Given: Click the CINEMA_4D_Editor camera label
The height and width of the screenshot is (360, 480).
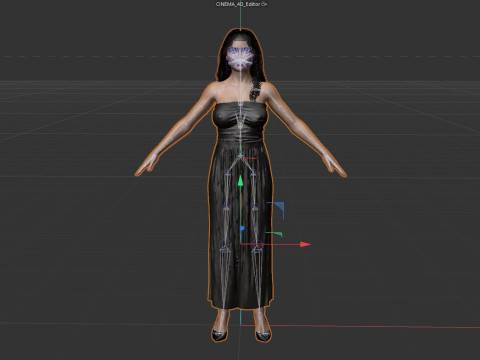Looking at the screenshot, I should click(x=238, y=4).
